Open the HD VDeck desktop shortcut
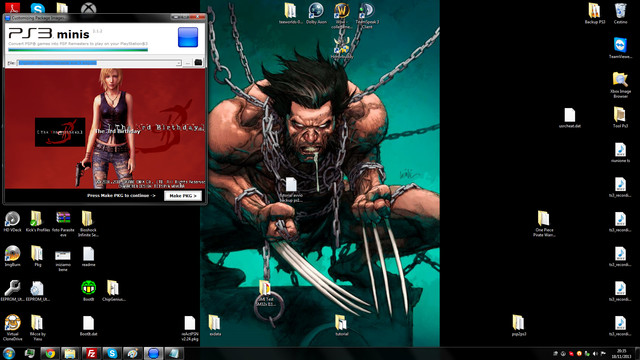 click(x=12, y=222)
